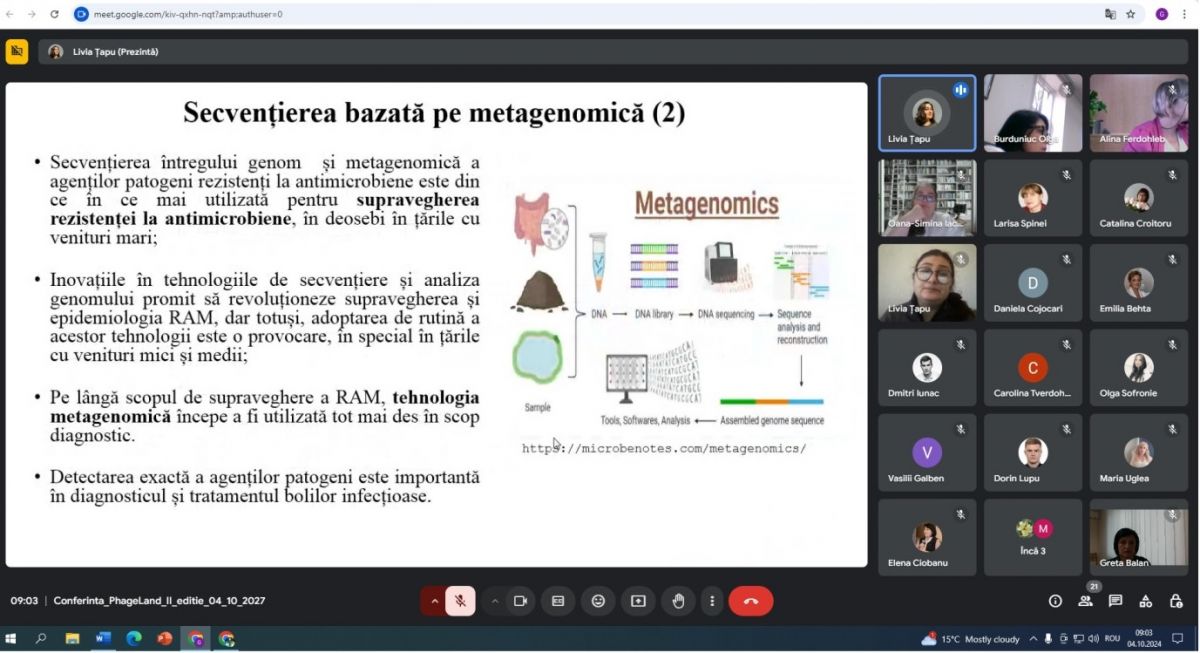Toggle closed captions button
The image size is (1200, 653).
coord(558,601)
